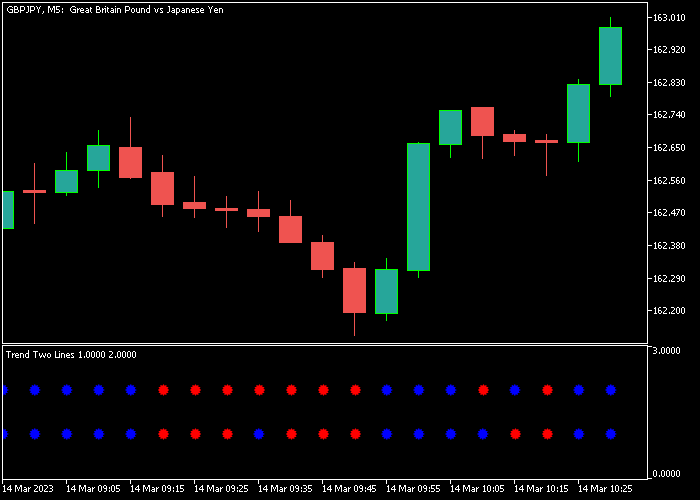Click the lower-row blue dot above the 09:55 label
The height and width of the screenshot is (500, 700).
pos(387,434)
